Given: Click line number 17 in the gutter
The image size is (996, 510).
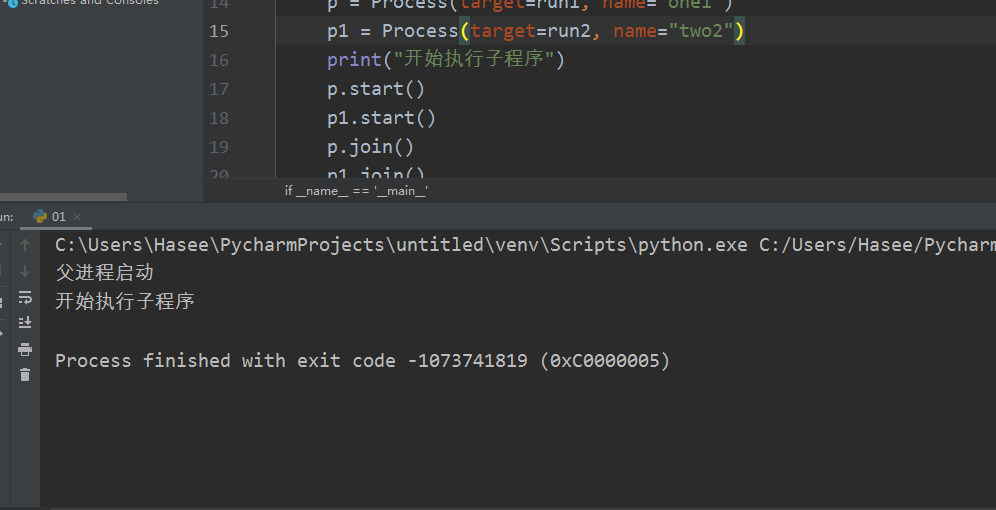Looking at the screenshot, I should click(219, 89).
